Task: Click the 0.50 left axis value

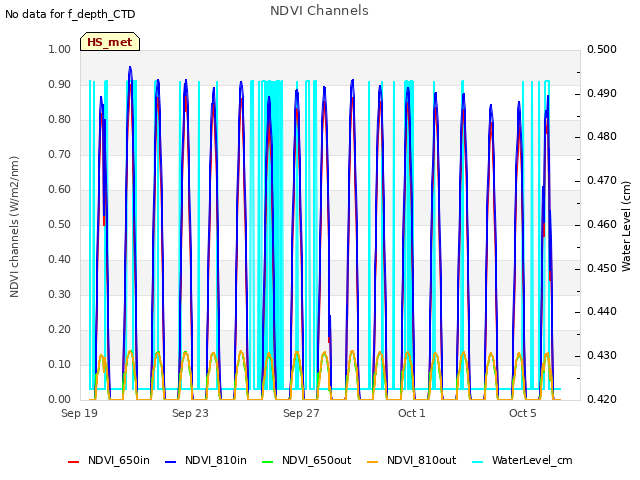Action: [x=60, y=224]
